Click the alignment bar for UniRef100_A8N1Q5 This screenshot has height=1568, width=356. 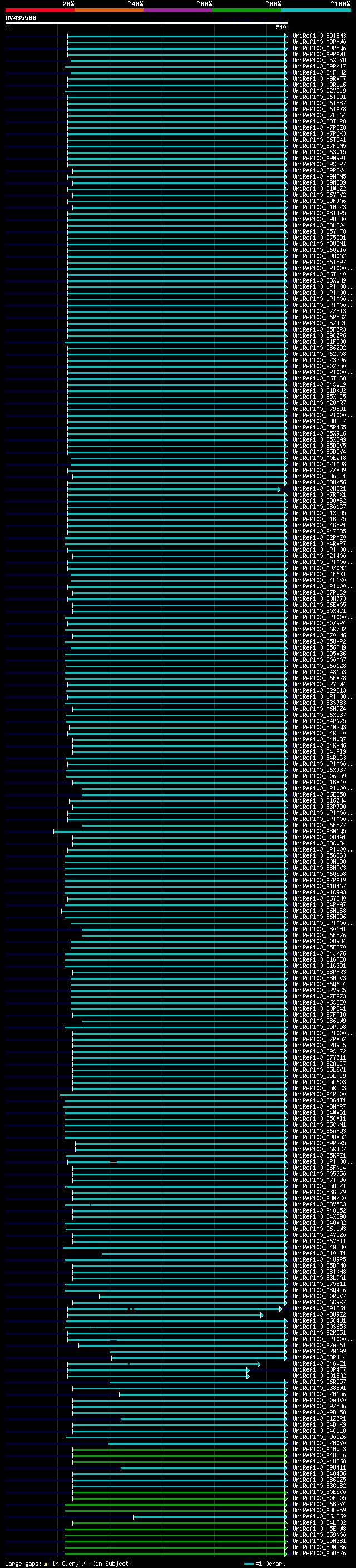pos(170,831)
